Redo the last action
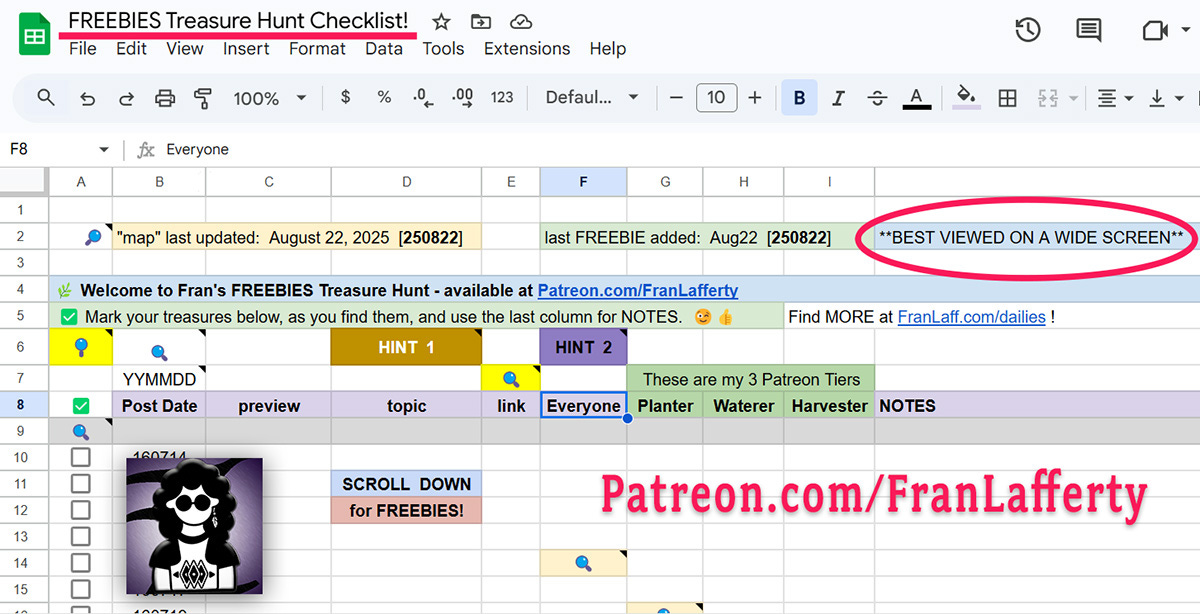 [x=127, y=98]
